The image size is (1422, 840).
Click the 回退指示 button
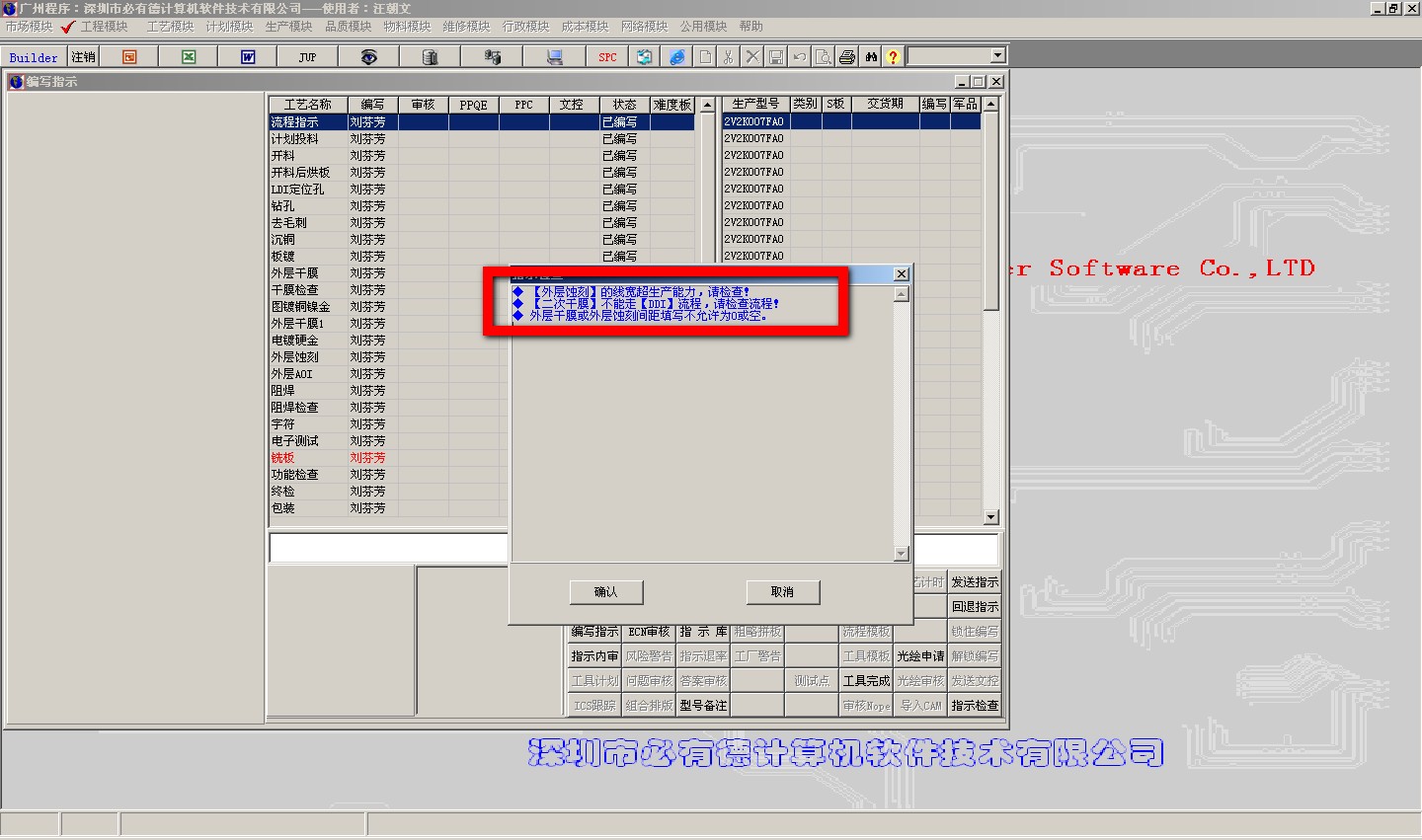coord(975,607)
